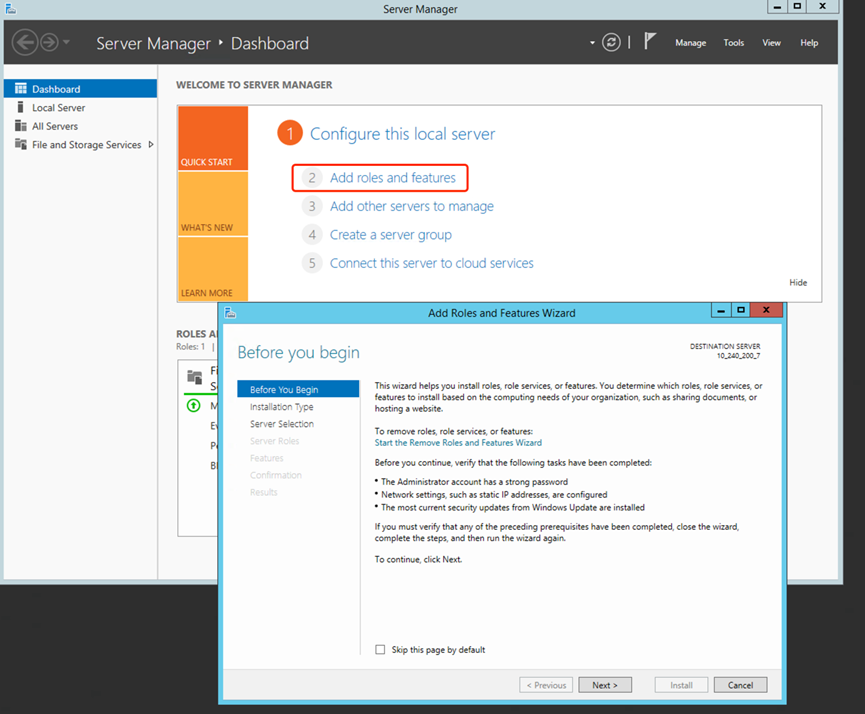Cancel the Add Roles and Features Wizard
865x714 pixels.
[740, 685]
